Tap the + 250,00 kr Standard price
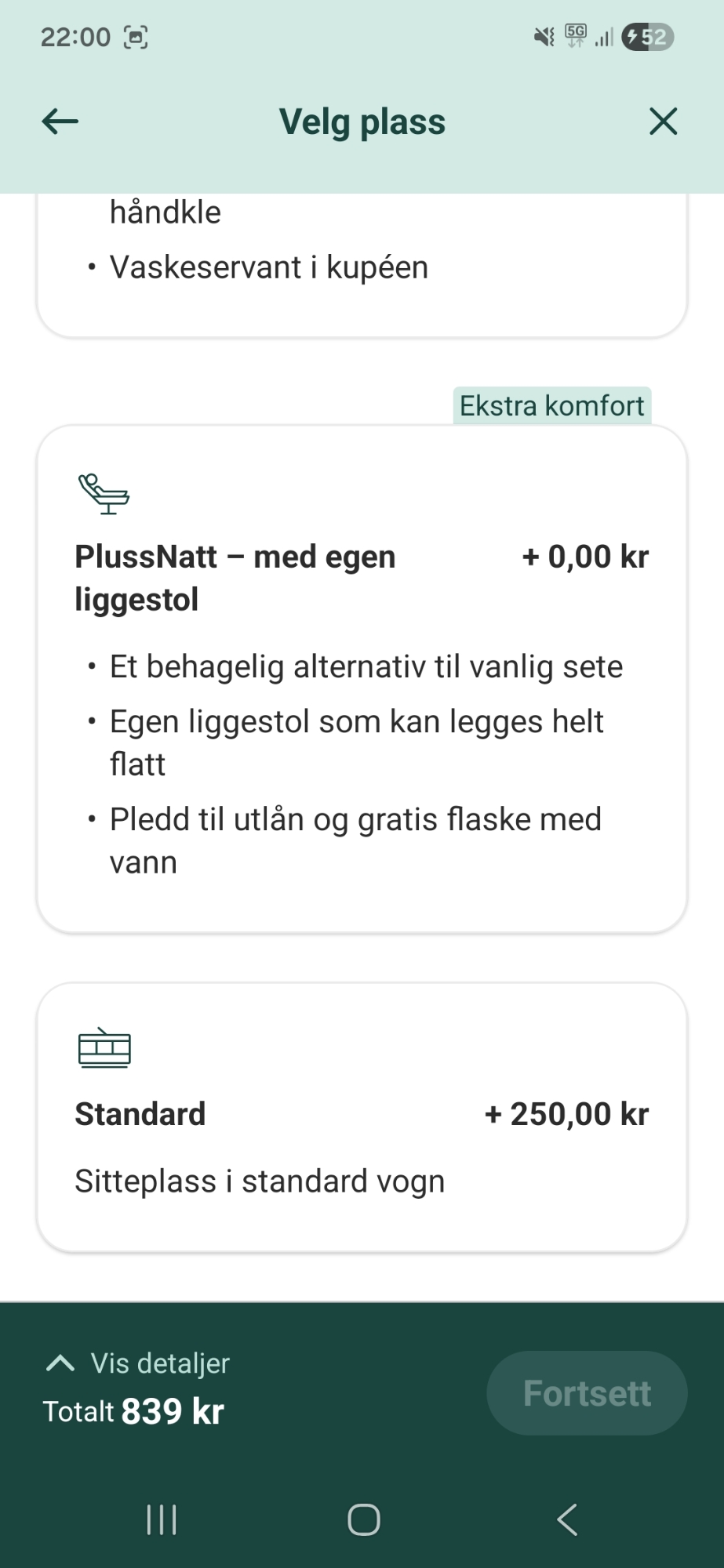724x1568 pixels. (x=566, y=1114)
